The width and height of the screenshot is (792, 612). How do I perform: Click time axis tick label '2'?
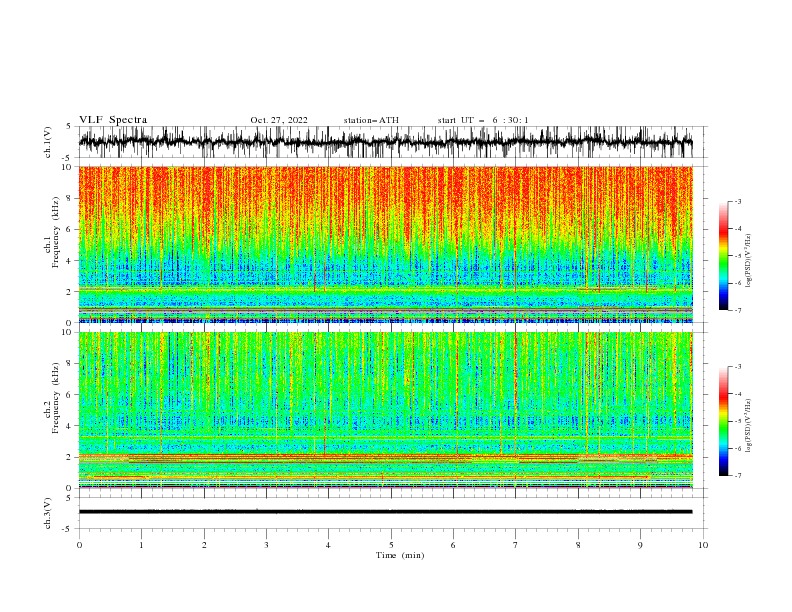pyautogui.click(x=204, y=545)
